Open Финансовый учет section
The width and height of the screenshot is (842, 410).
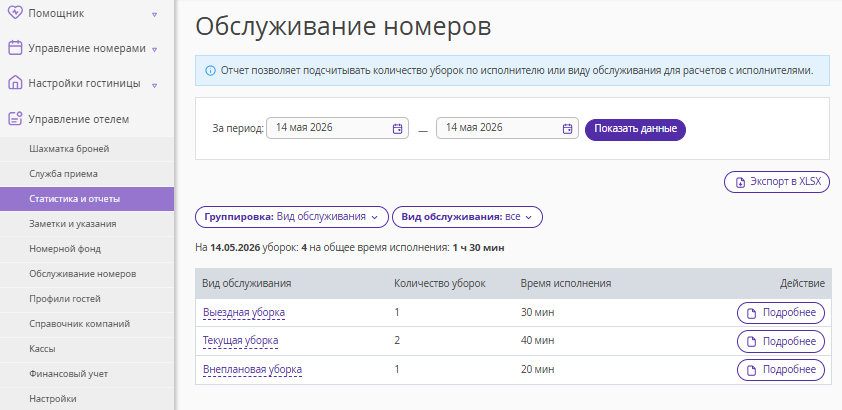[x=87, y=374]
